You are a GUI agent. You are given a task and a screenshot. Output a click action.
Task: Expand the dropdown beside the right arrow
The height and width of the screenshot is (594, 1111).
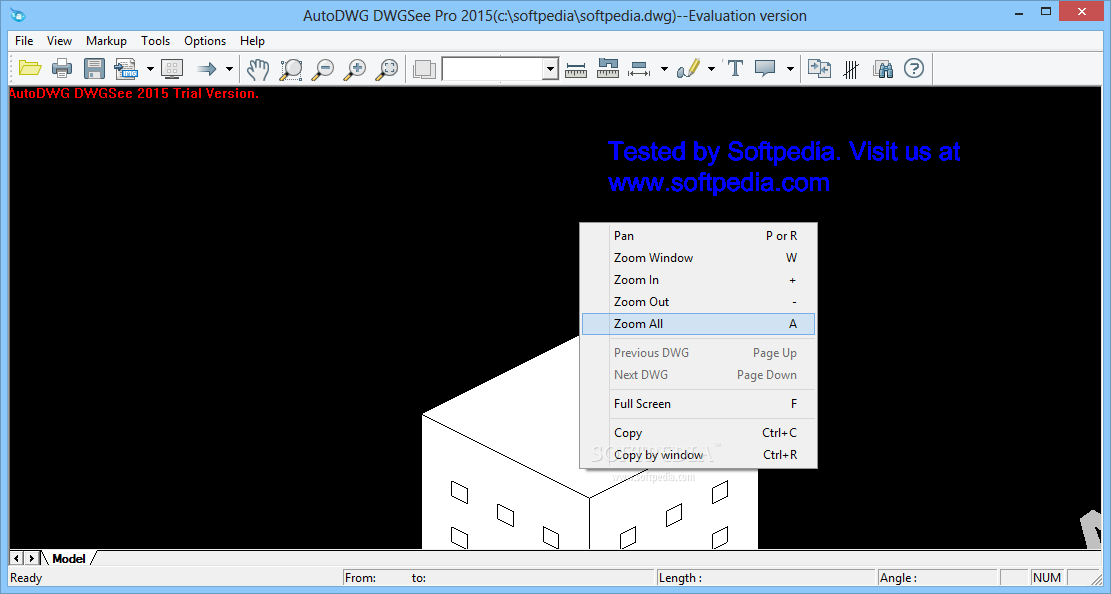(230, 69)
